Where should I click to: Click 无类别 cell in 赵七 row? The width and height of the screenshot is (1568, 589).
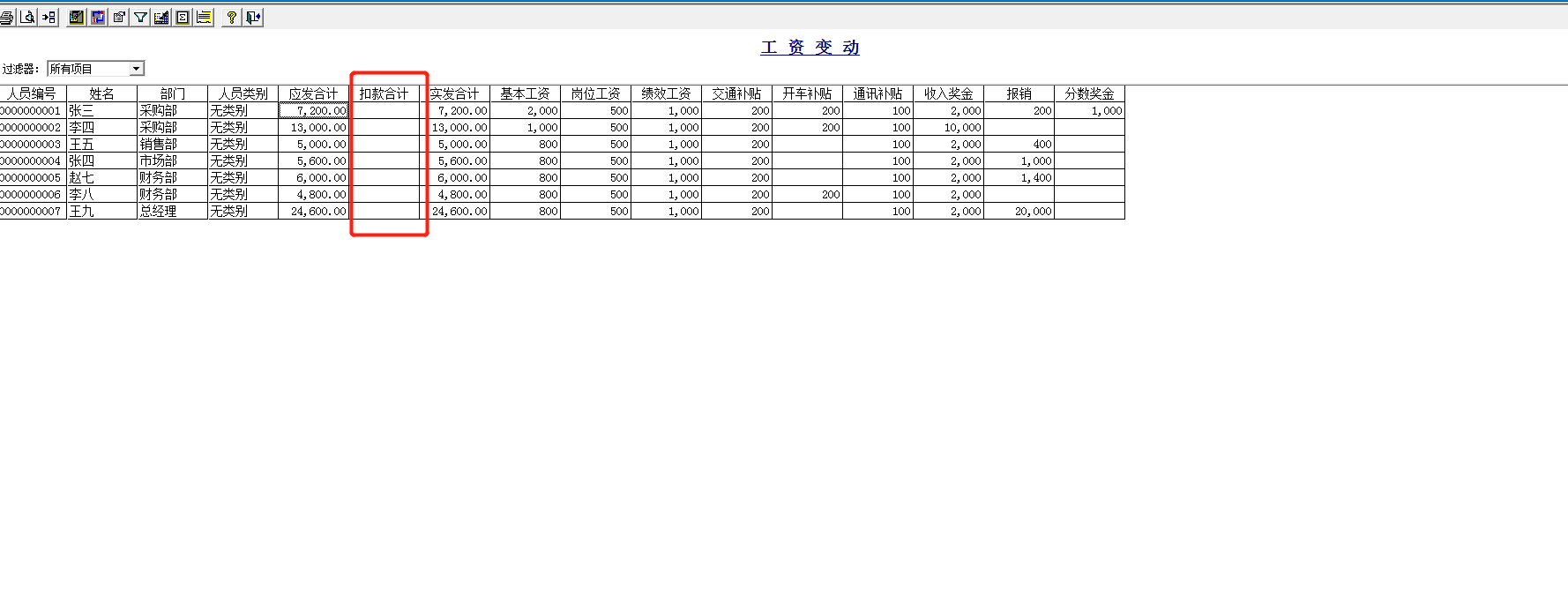click(x=243, y=177)
